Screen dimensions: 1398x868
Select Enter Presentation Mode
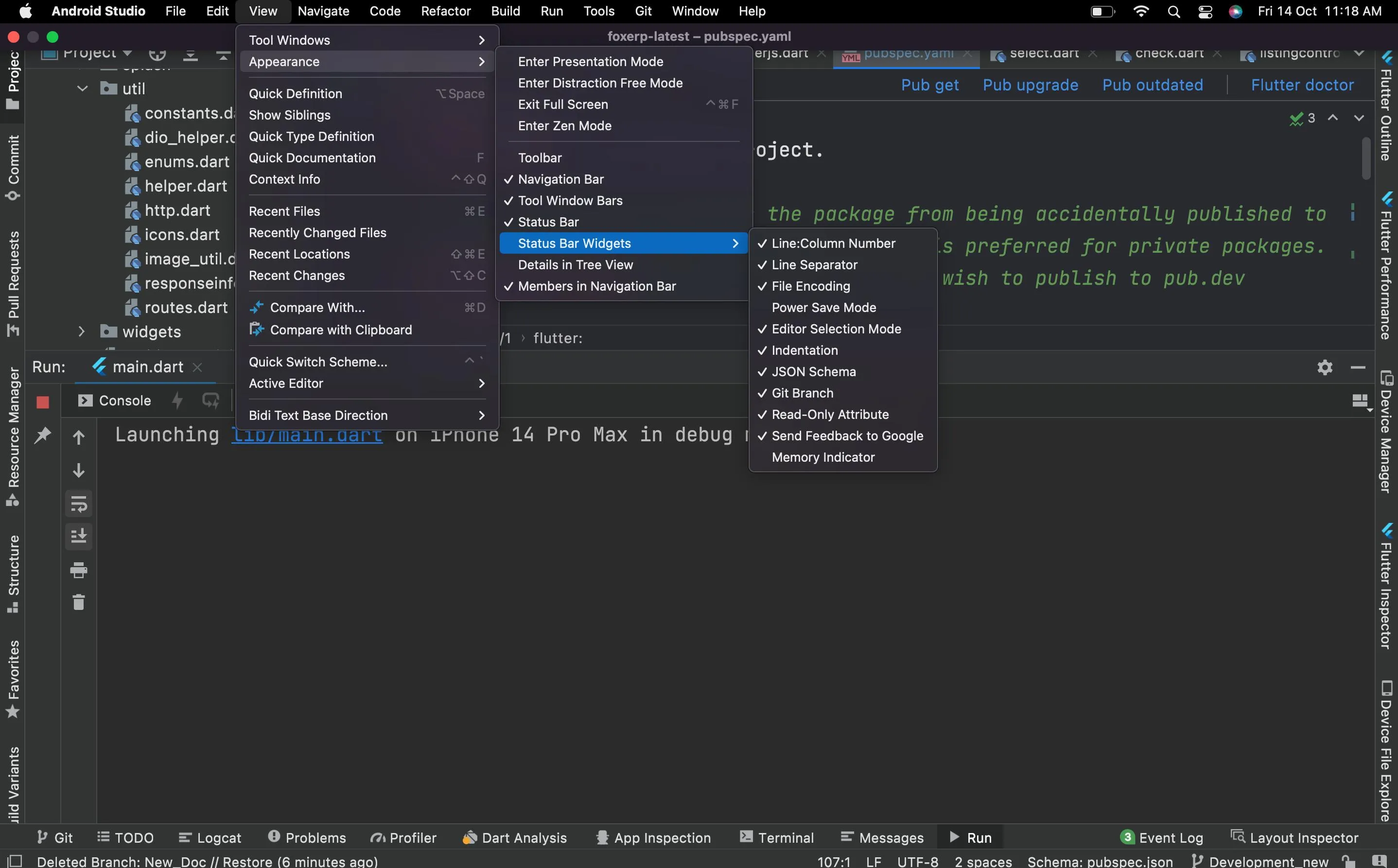[x=590, y=61]
